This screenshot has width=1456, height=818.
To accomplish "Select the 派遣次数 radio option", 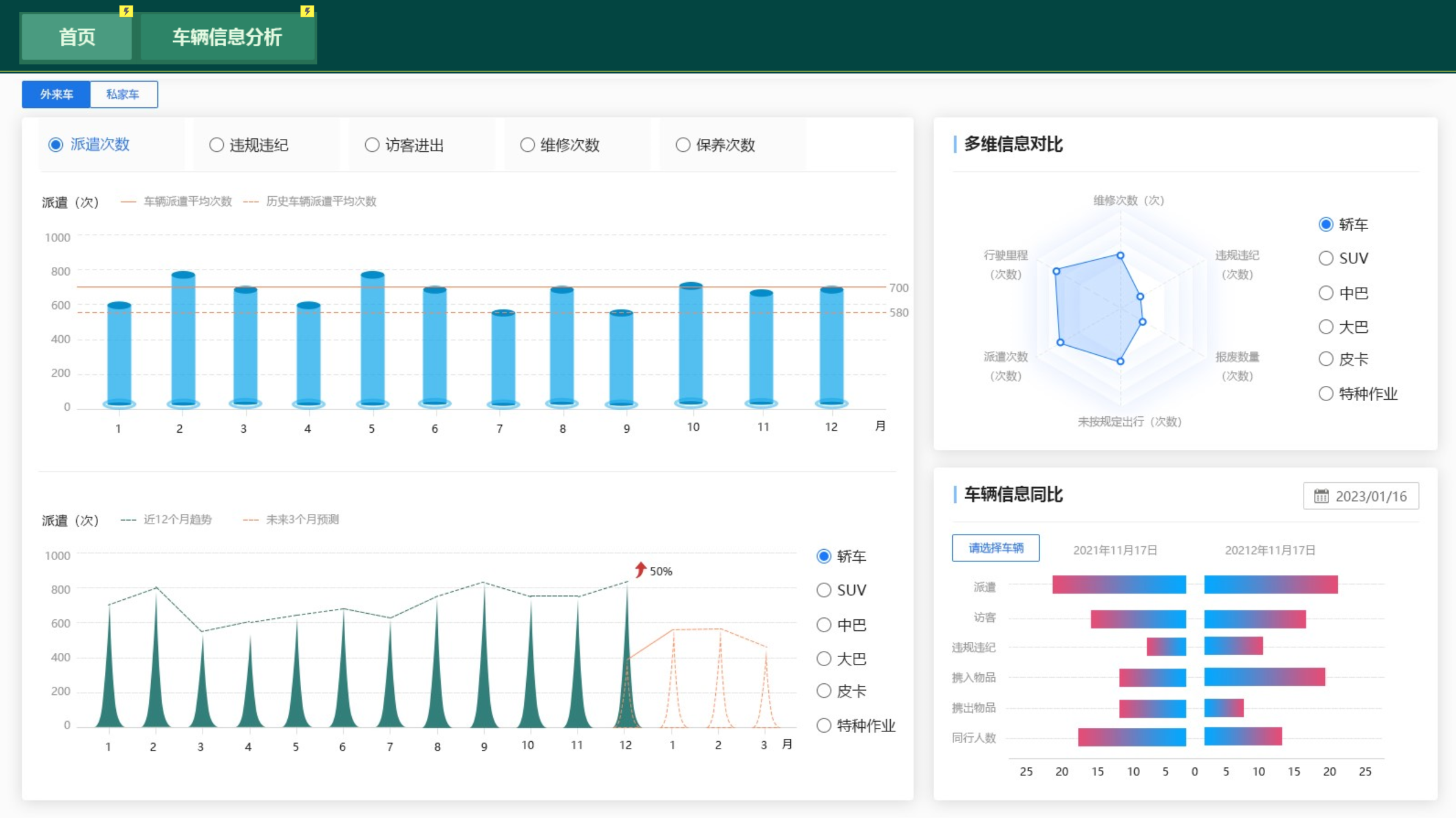I will tap(89, 144).
